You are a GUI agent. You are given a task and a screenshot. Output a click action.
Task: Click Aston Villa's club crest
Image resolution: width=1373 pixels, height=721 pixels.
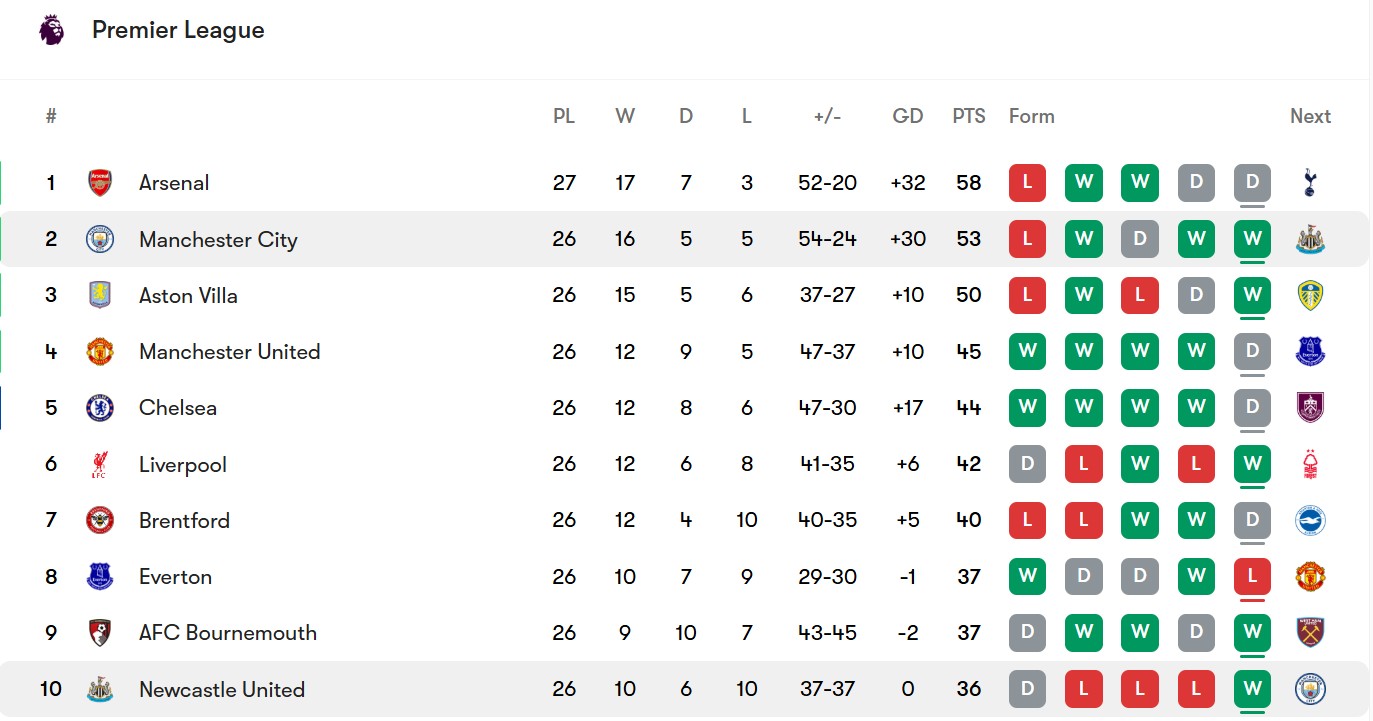(100, 295)
